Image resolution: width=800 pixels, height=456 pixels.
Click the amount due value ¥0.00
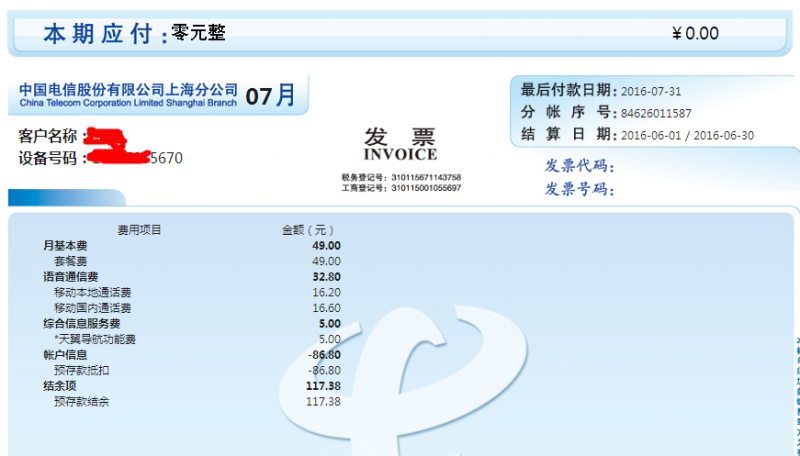coord(695,34)
